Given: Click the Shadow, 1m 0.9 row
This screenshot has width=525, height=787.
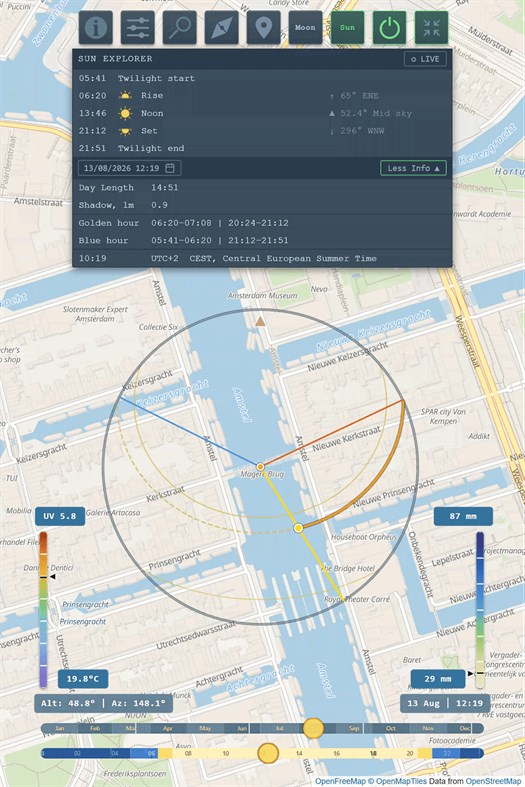Looking at the screenshot, I should (x=262, y=205).
